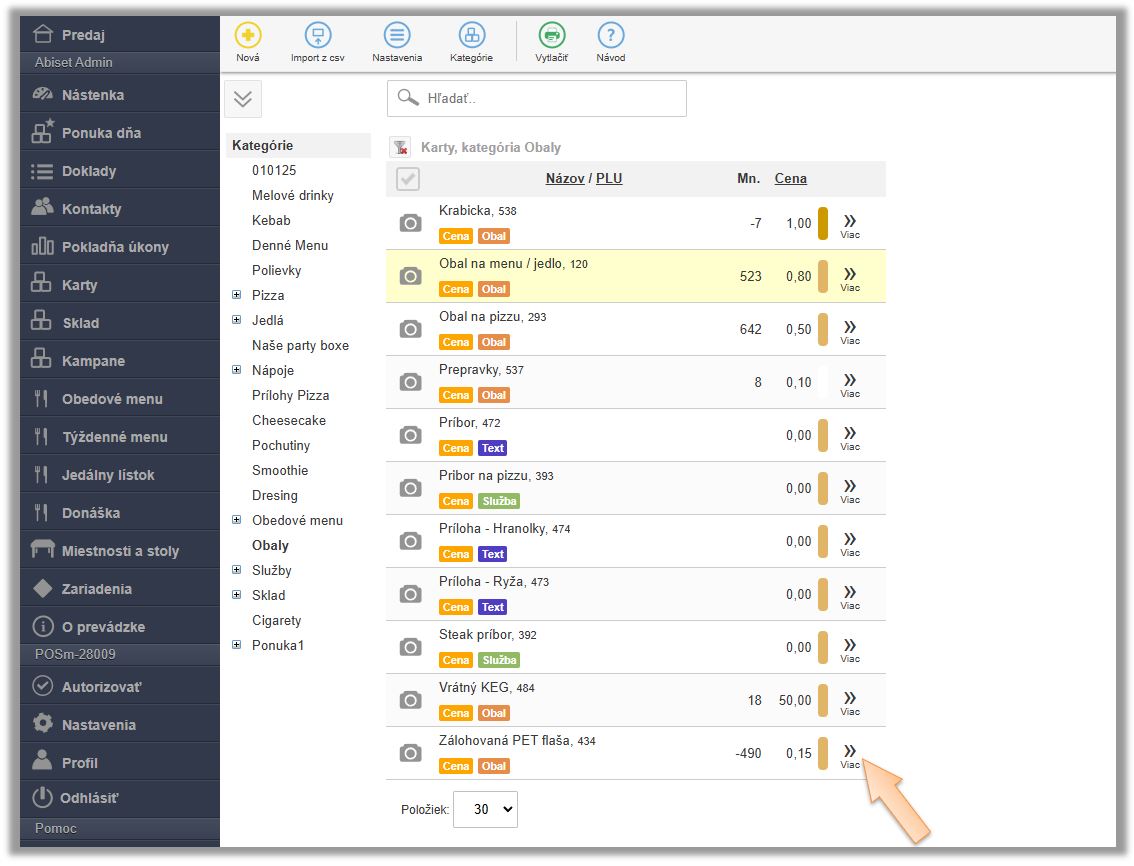Click Viac for Zálohovaná PET fľaša
Screen dimensions: 1134x866
[x=850, y=754]
